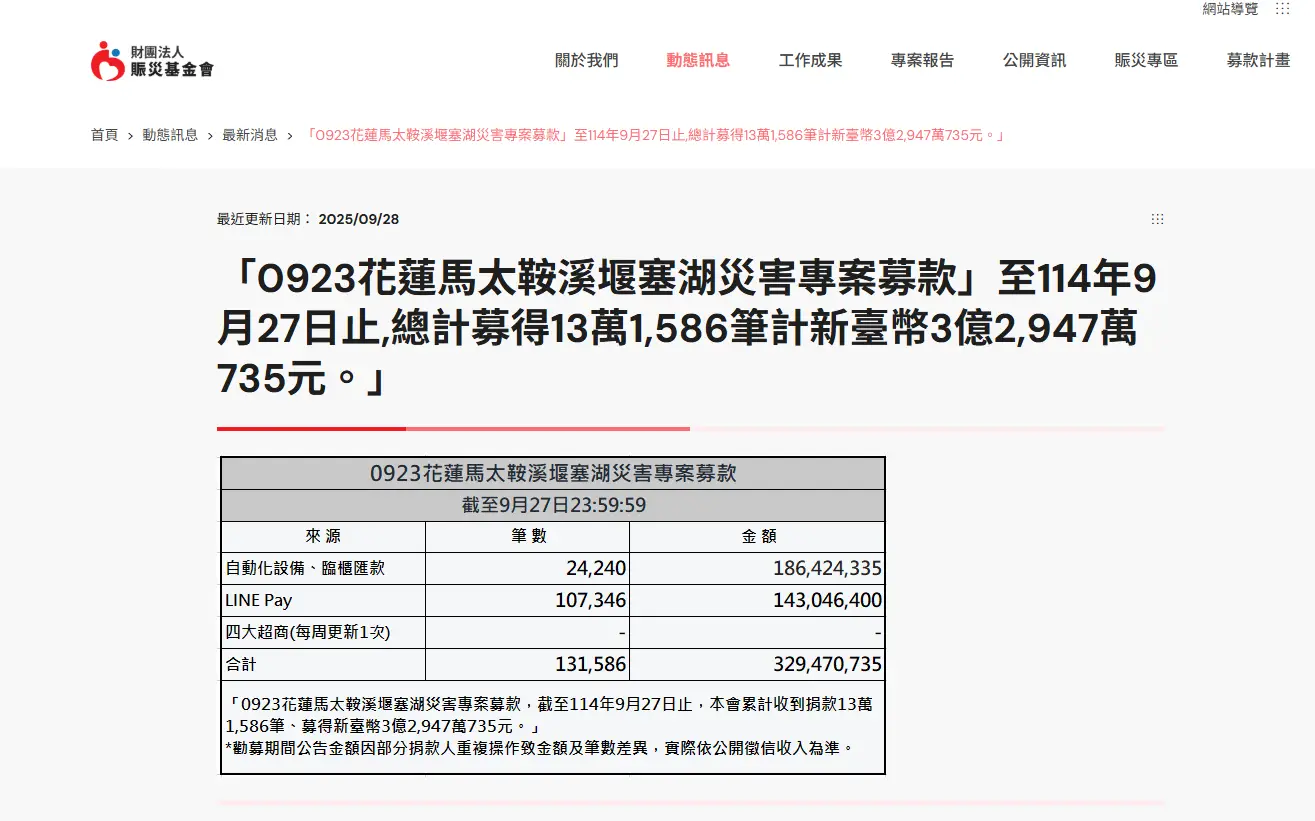Open the 賑災專區 menu

coord(1147,60)
